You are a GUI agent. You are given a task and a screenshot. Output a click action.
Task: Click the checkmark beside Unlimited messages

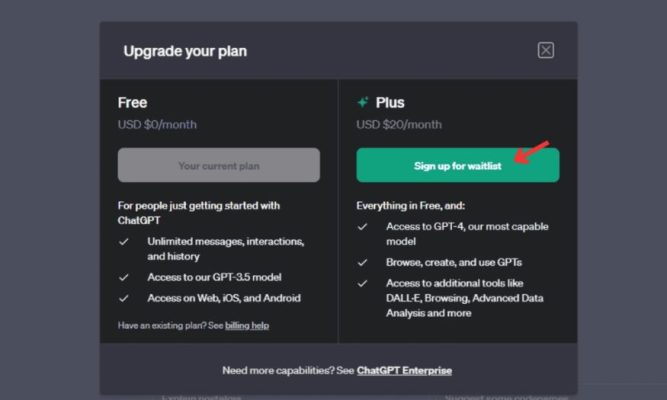click(x=124, y=242)
